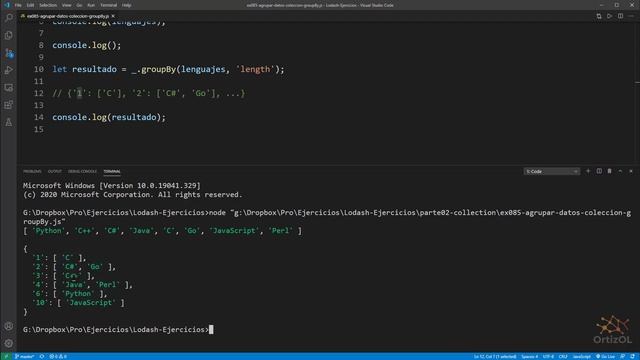The image size is (640, 360).
Task: Open the View menu
Action: point(67,5)
